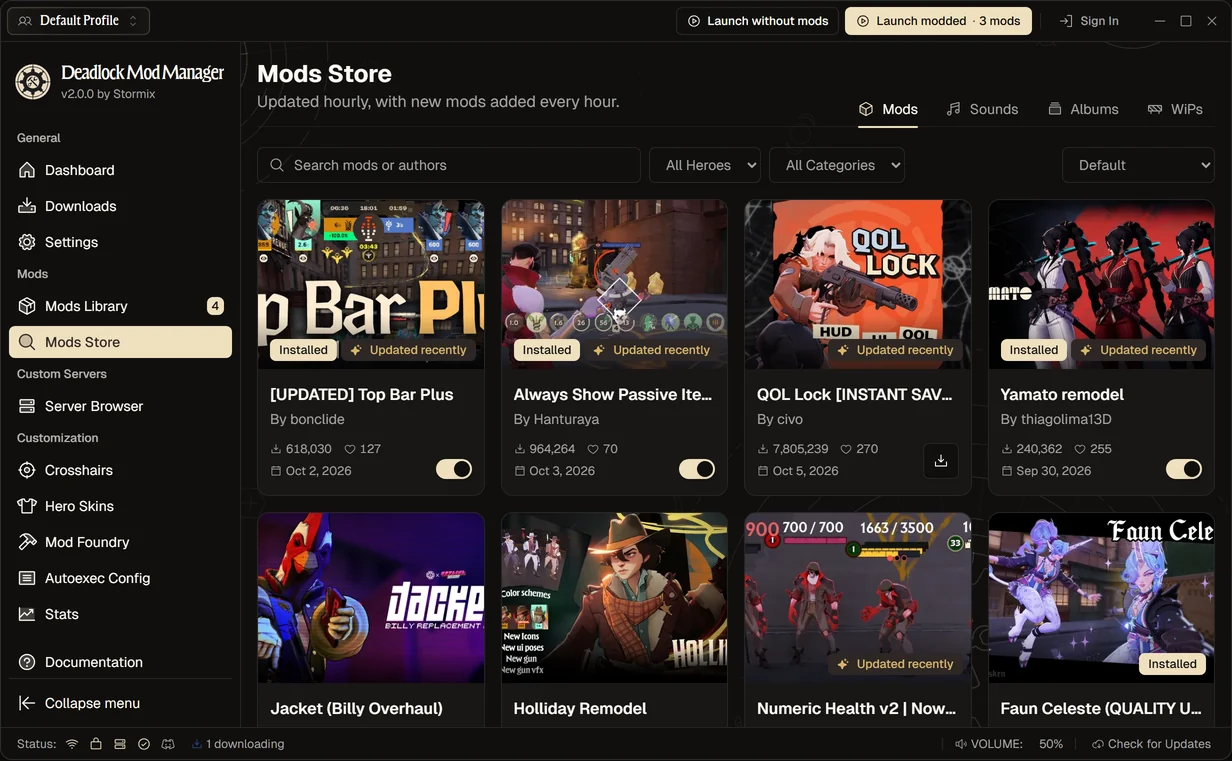The height and width of the screenshot is (761, 1232).
Task: Open the Faun Celeste mod thumbnail
Action: point(1101,598)
